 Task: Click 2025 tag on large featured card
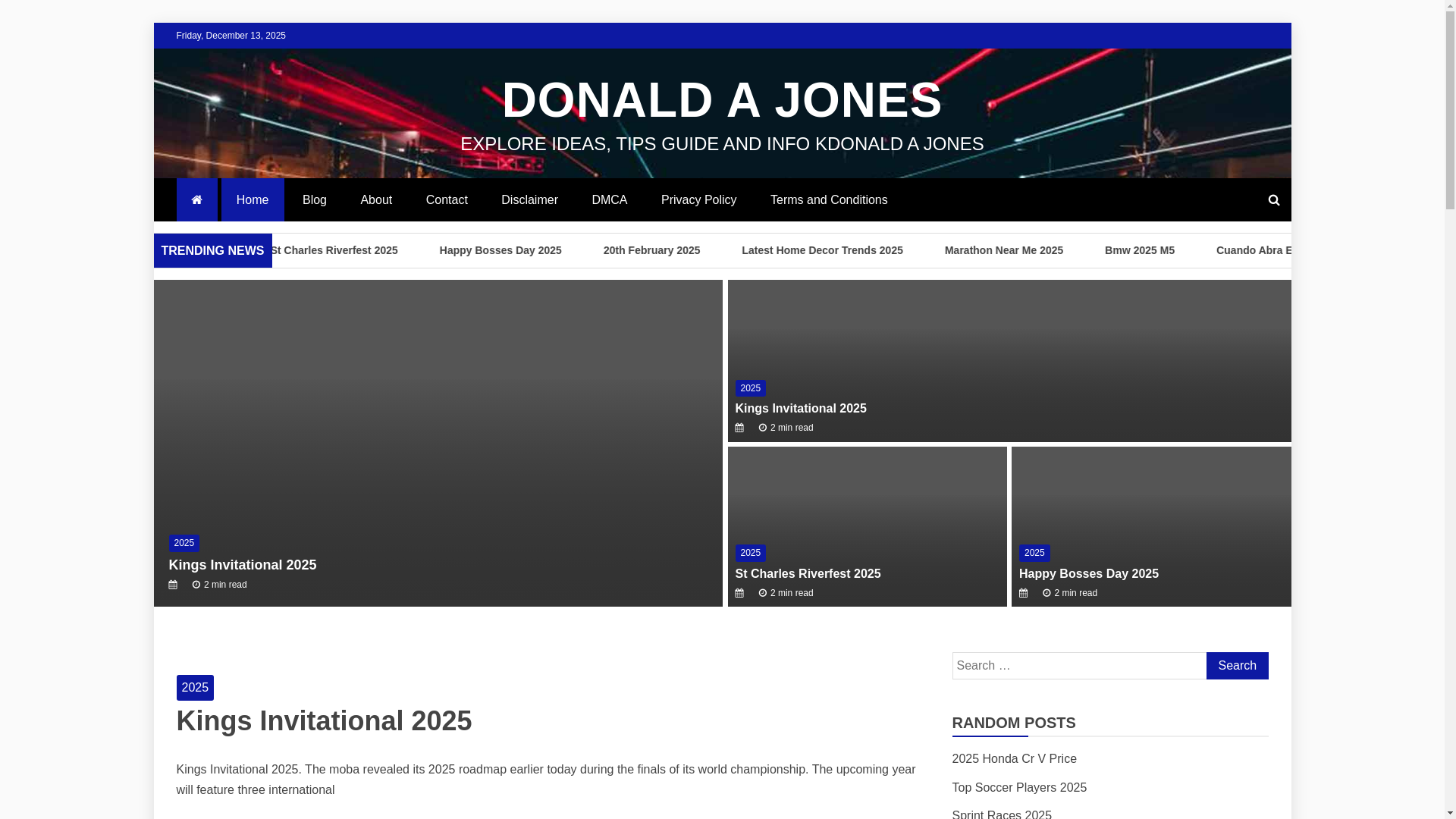click(x=184, y=543)
